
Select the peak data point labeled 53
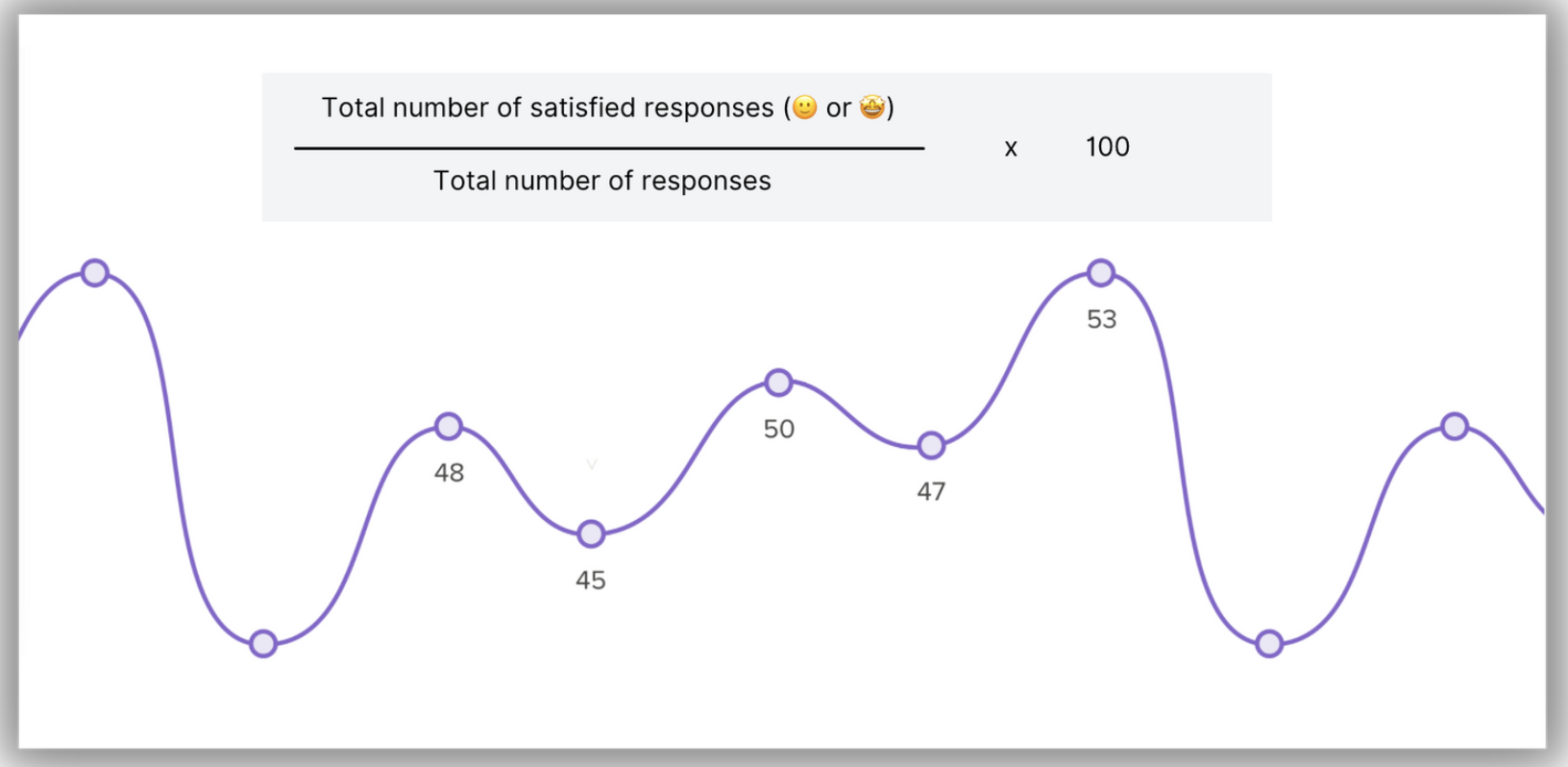pos(1101,273)
